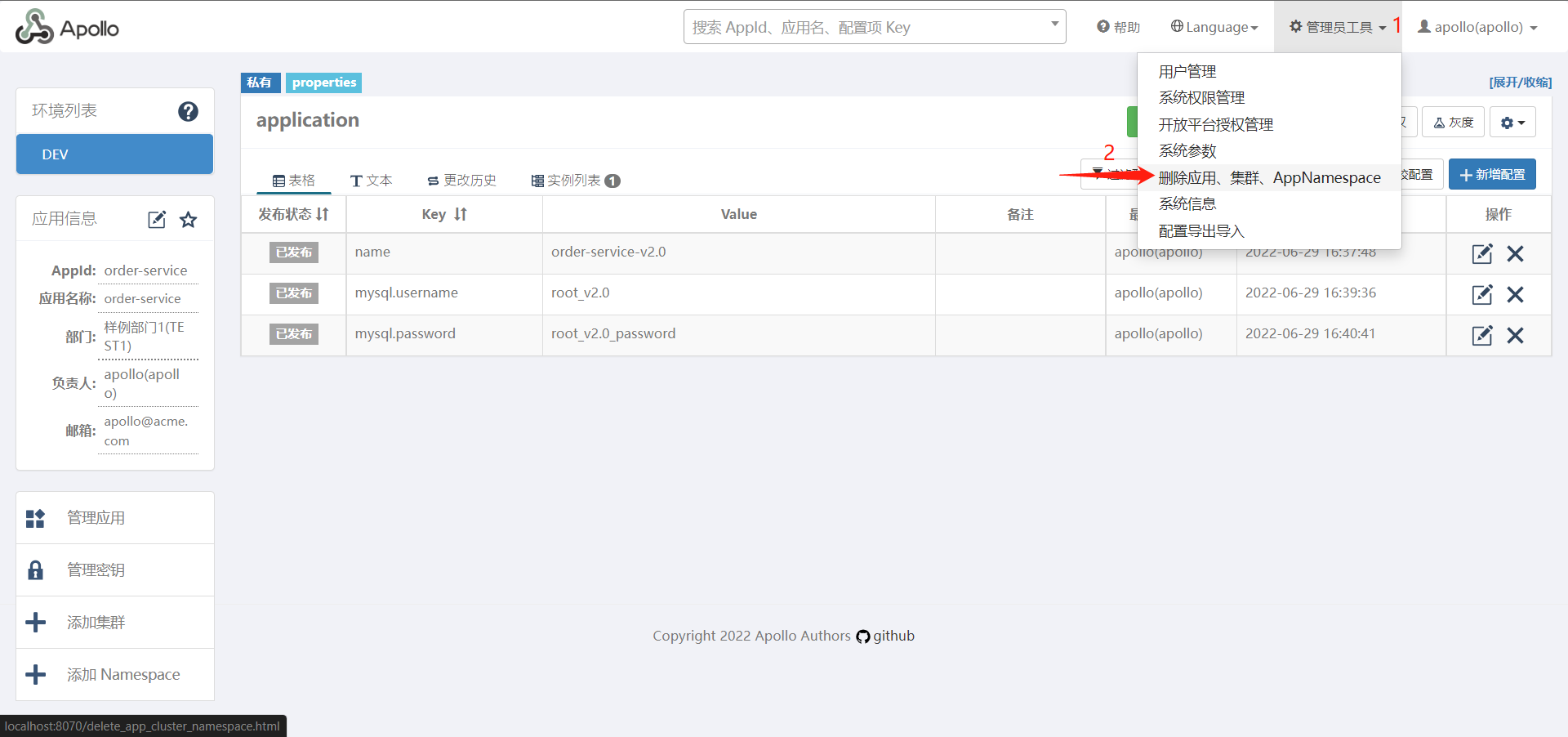Toggle 展开/收缩 for the namespace panel
This screenshot has width=1568, height=737.
[x=1520, y=82]
